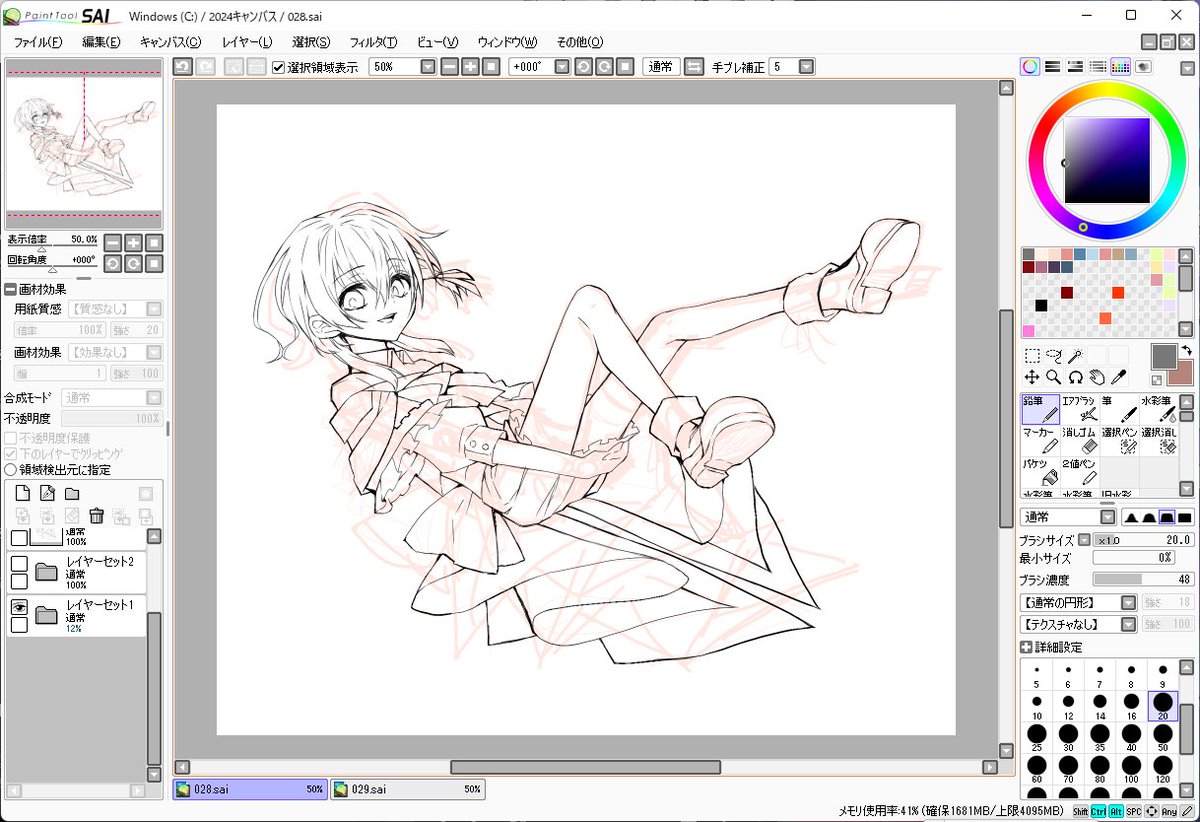Select the flattest brush edge shape

pyautogui.click(x=1185, y=517)
